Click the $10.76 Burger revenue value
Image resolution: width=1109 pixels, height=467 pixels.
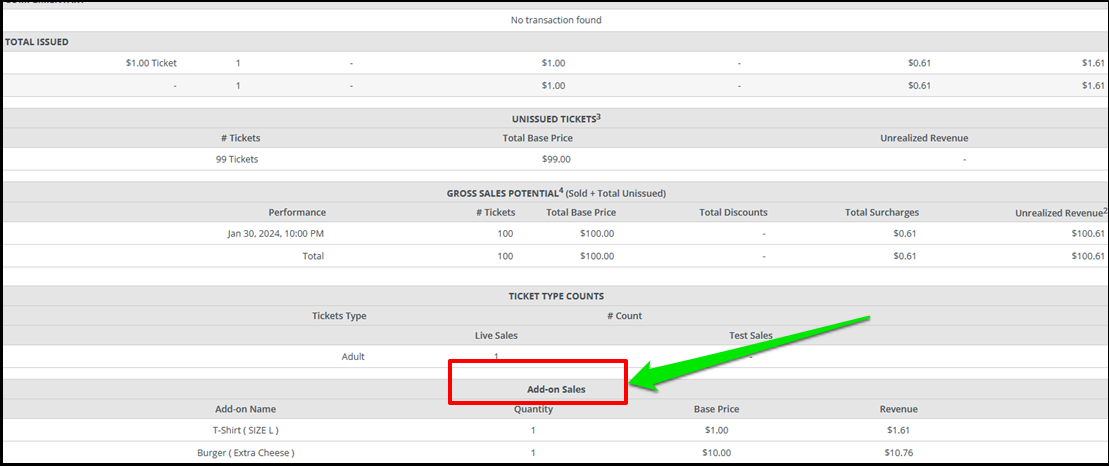tap(898, 453)
